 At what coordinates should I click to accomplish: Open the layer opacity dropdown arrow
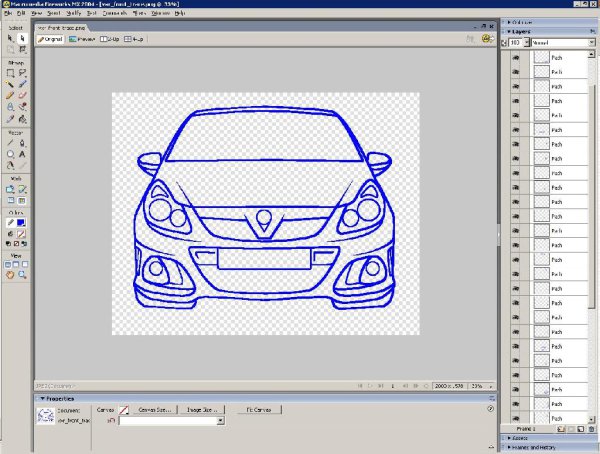[528, 44]
